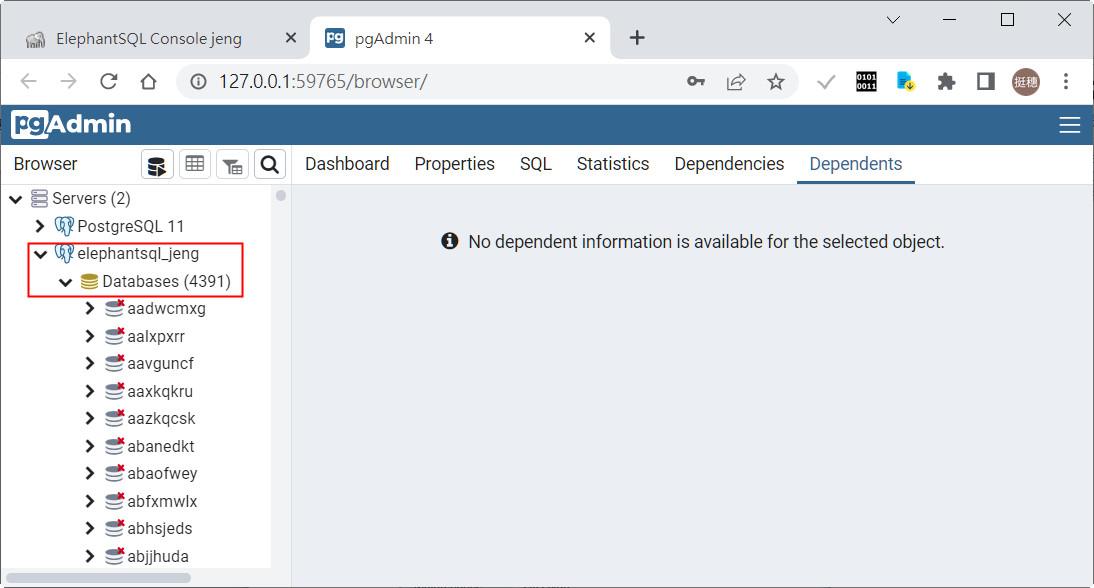Bookmark this page with the star

pyautogui.click(x=775, y=82)
